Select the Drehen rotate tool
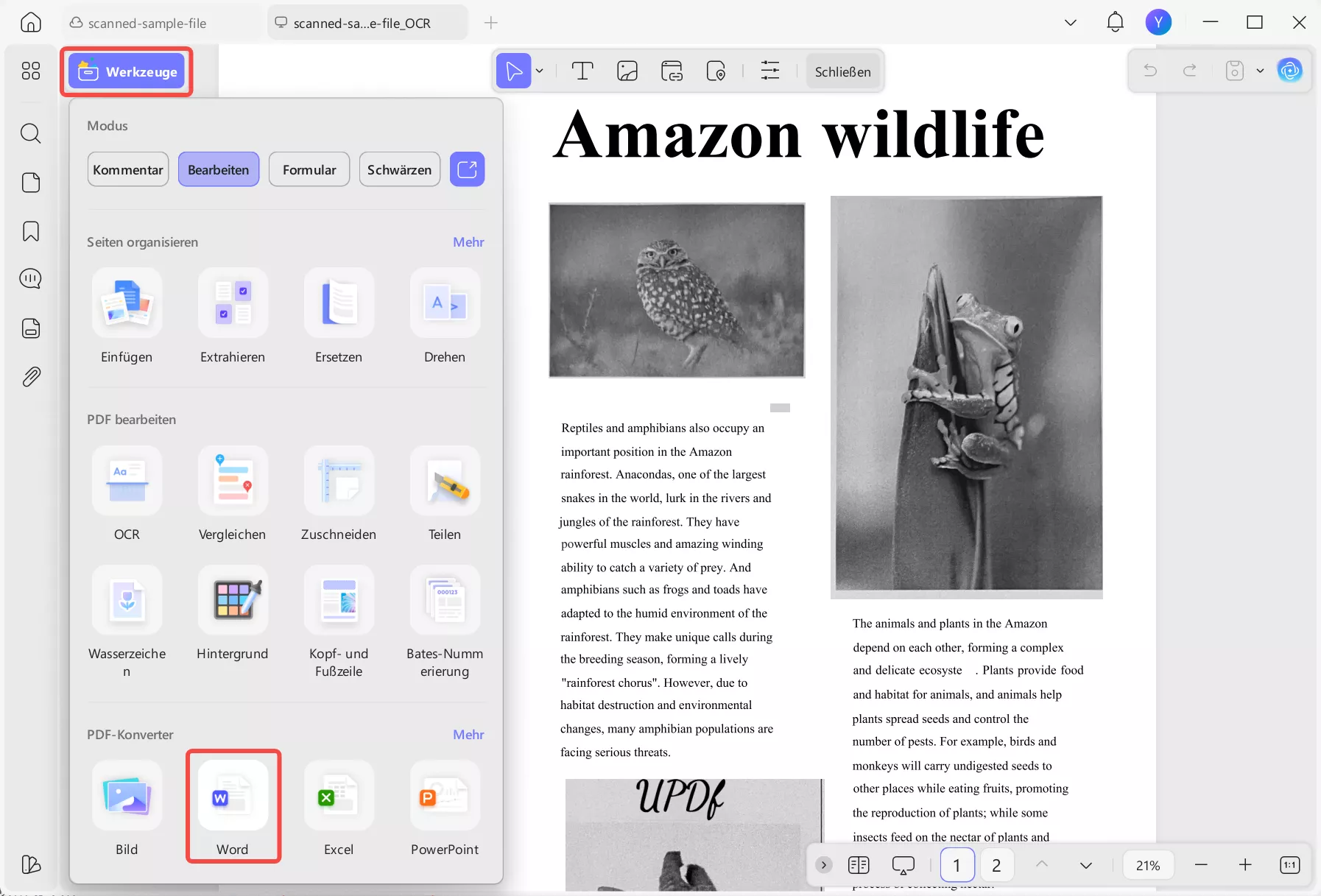Screen dimensions: 1321x896 tap(445, 317)
